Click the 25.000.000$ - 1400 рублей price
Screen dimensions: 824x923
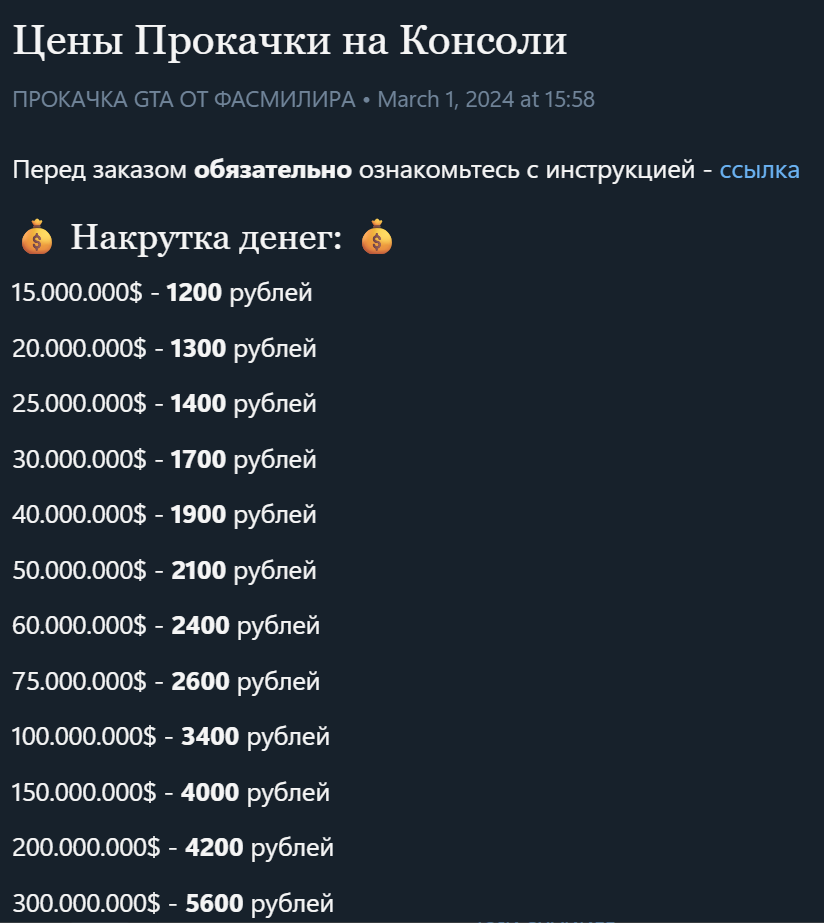[164, 404]
